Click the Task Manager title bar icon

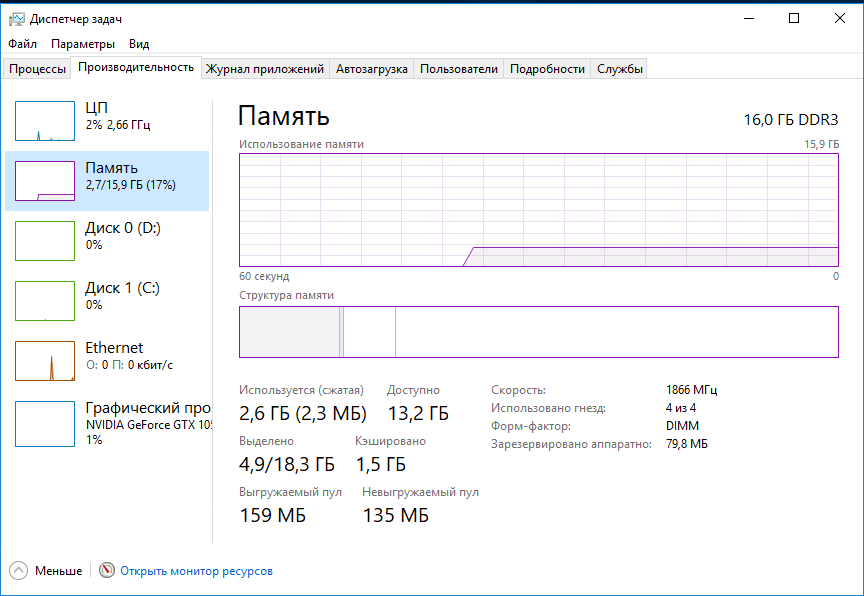point(17,19)
